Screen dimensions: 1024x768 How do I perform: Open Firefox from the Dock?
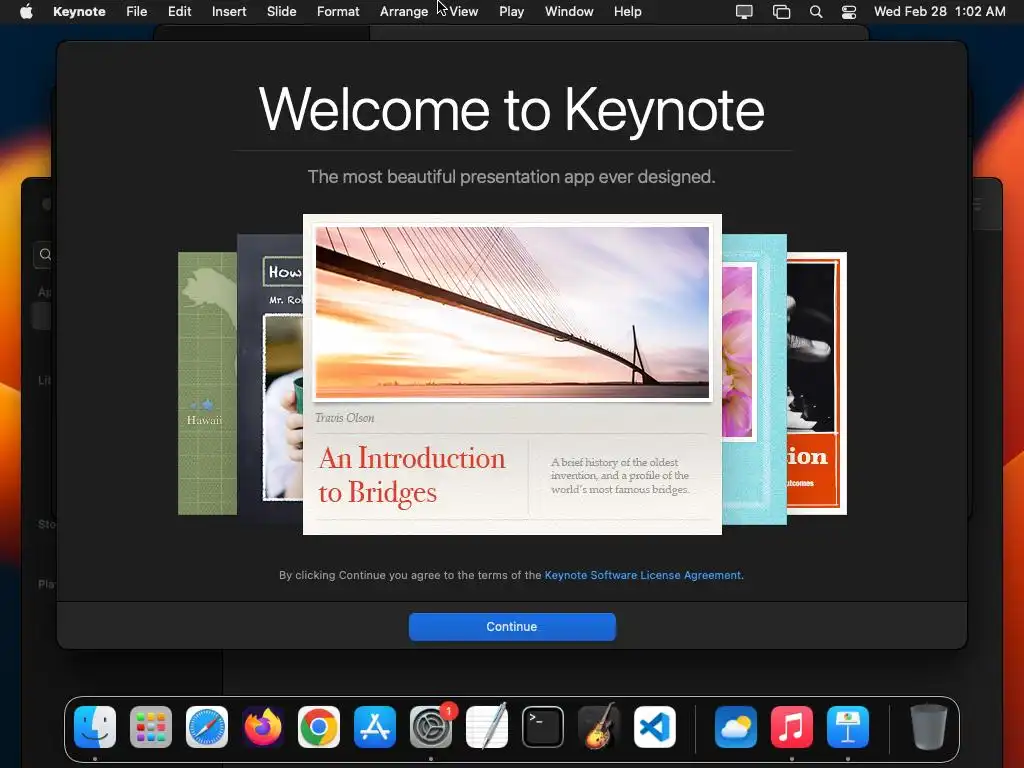click(x=263, y=727)
